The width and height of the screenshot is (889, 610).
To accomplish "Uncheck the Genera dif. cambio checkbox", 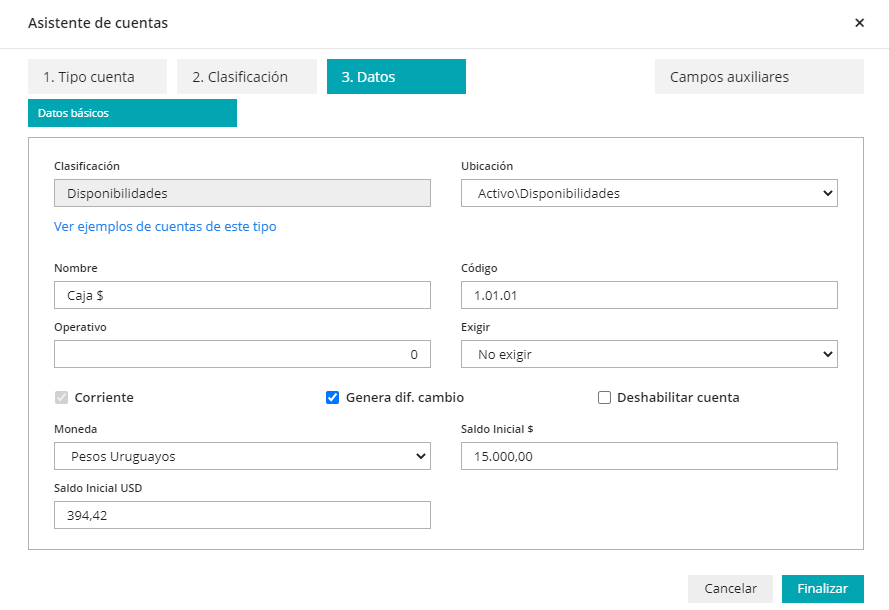I will [333, 397].
